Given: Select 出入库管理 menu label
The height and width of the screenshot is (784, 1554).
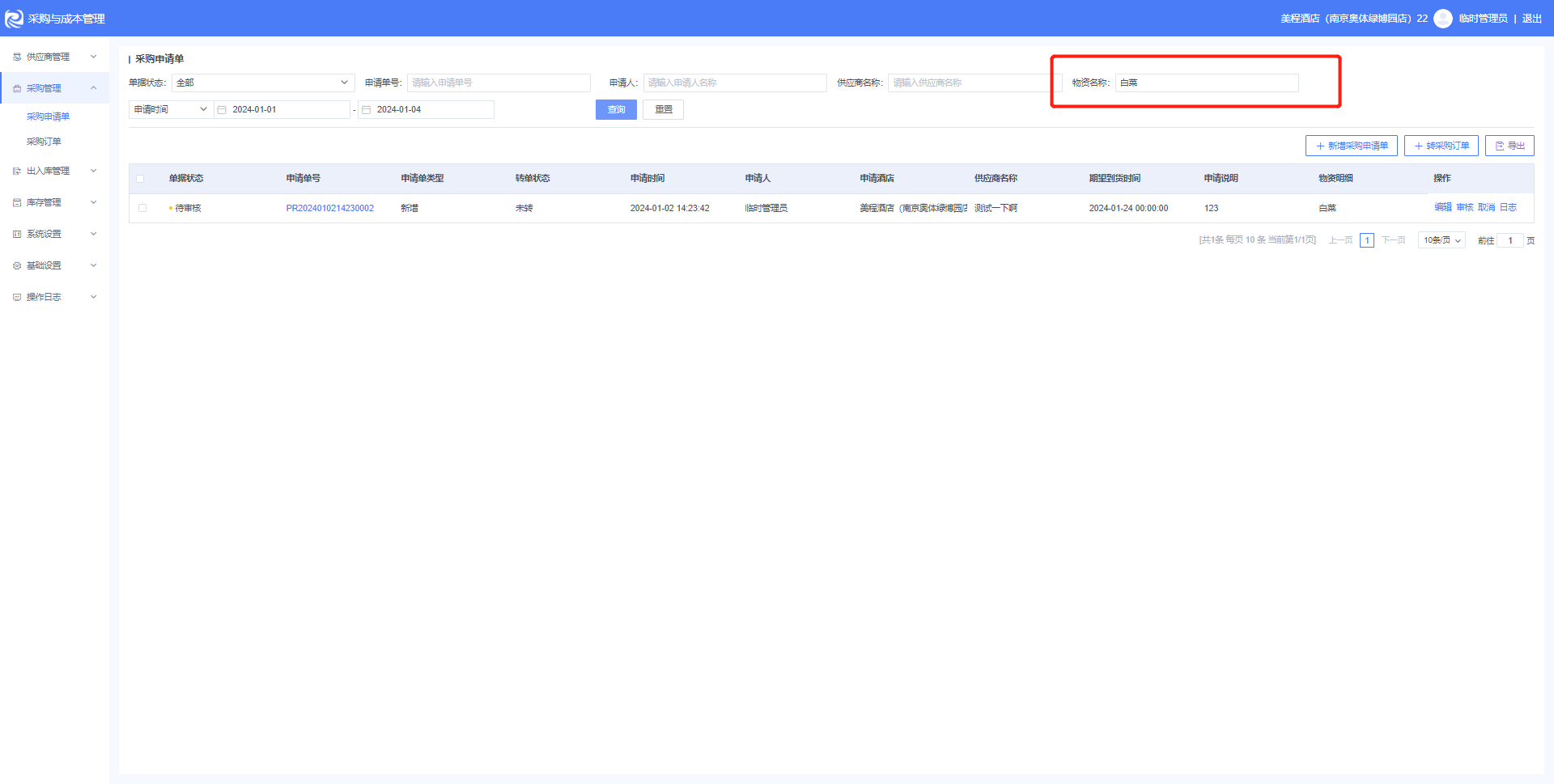Looking at the screenshot, I should coord(48,171).
